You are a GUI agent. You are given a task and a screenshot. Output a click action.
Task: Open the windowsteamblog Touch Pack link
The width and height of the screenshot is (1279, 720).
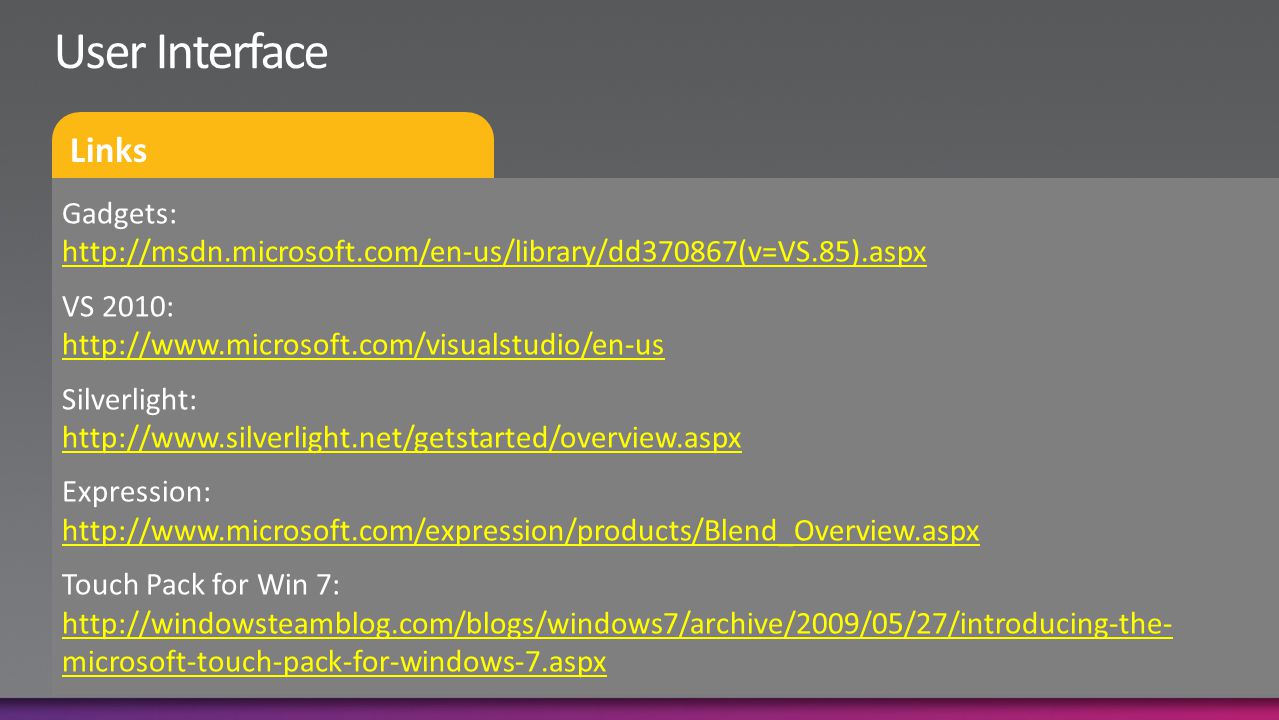(x=617, y=643)
